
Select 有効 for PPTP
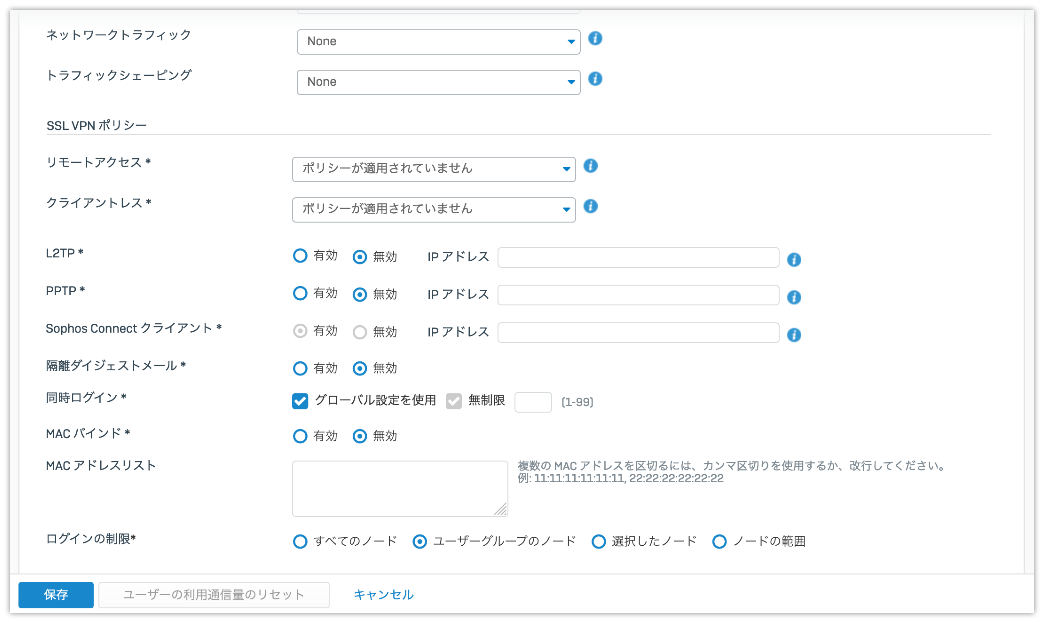pyautogui.click(x=300, y=294)
